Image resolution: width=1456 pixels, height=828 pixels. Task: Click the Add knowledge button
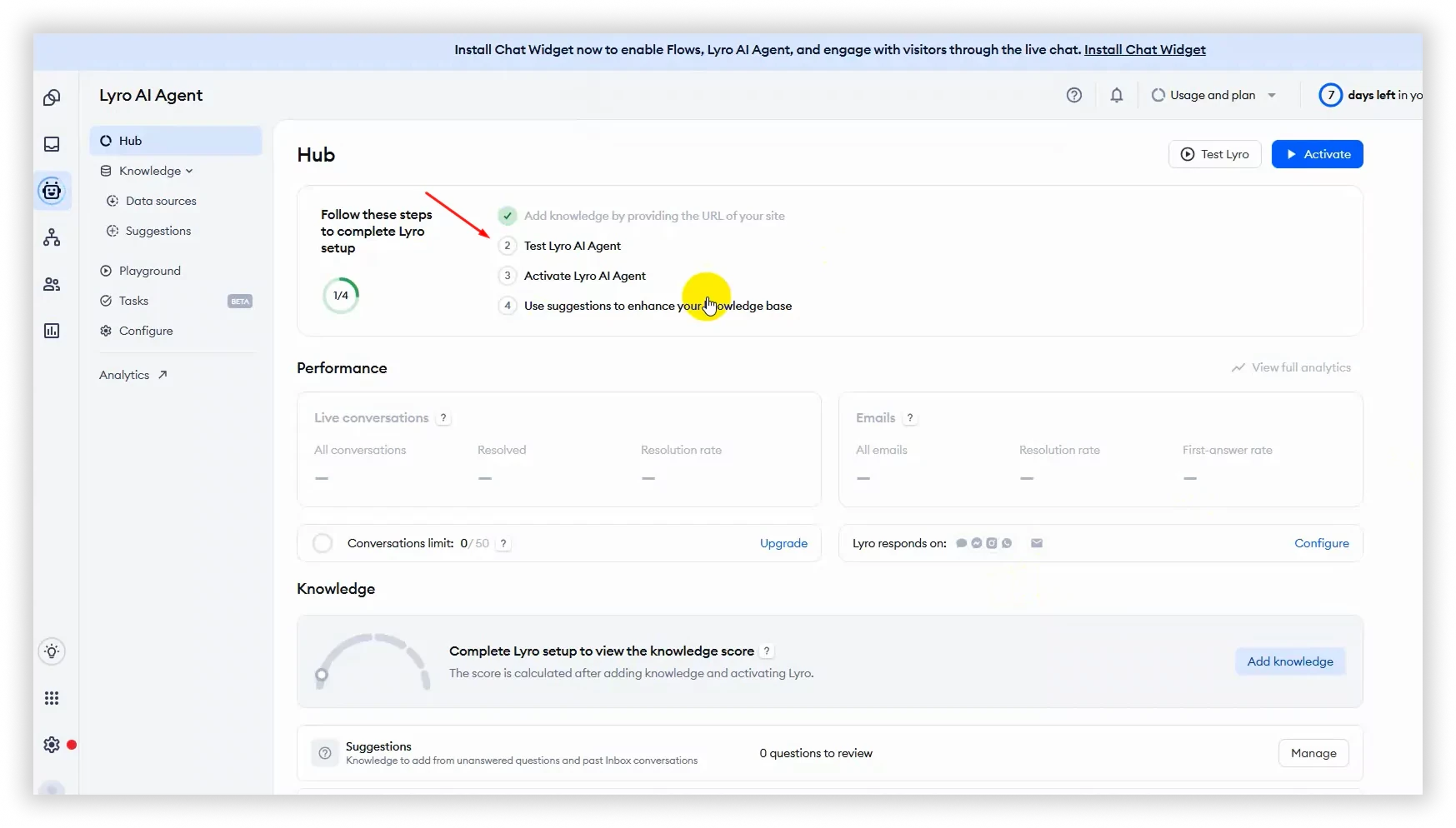[x=1290, y=661]
